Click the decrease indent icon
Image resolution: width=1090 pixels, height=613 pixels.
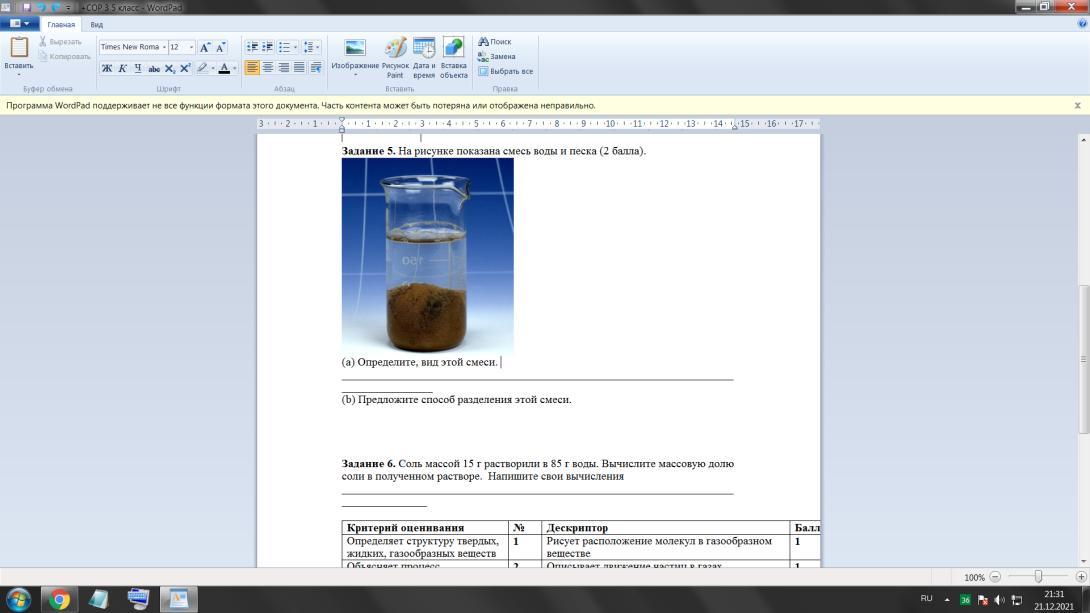pyautogui.click(x=252, y=47)
